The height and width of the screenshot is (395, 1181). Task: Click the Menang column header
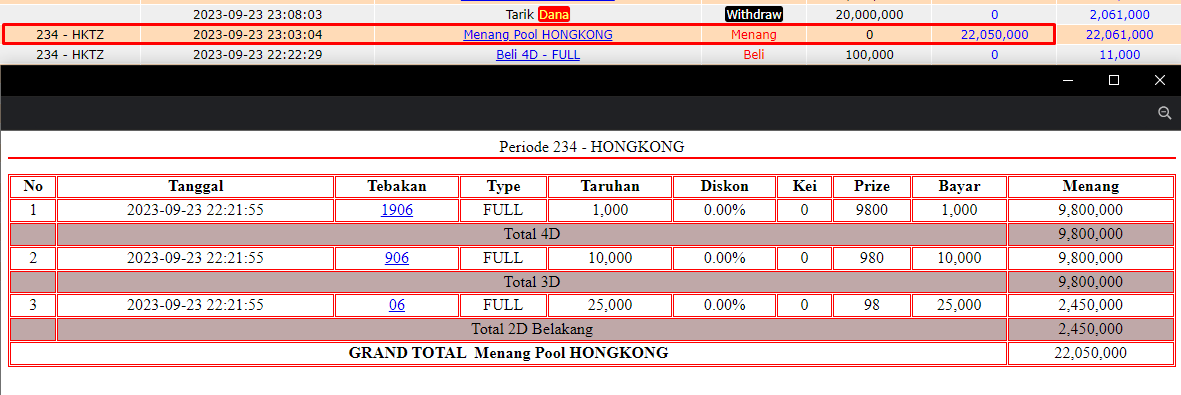(1091, 186)
